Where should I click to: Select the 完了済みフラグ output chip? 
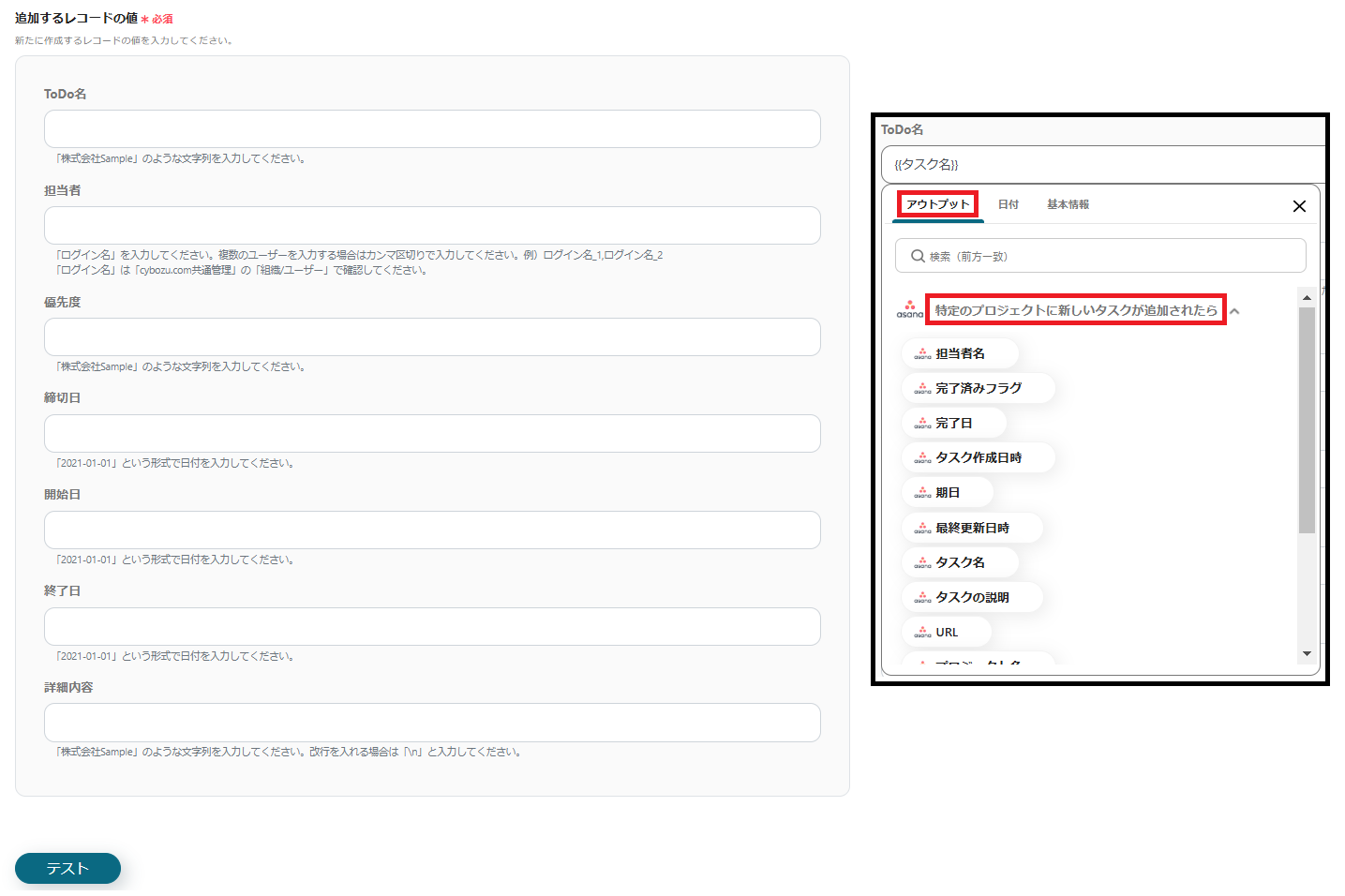click(979, 388)
